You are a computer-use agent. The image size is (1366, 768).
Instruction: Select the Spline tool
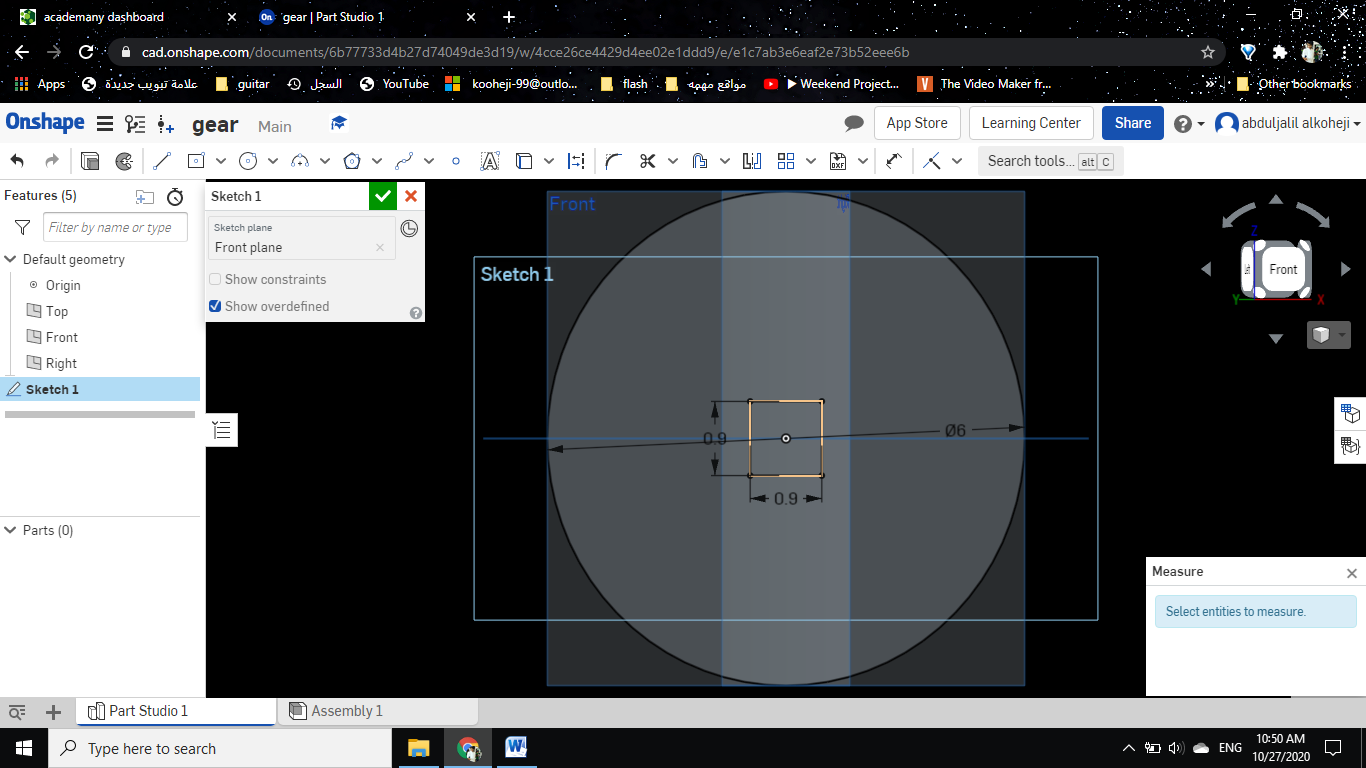click(x=404, y=161)
